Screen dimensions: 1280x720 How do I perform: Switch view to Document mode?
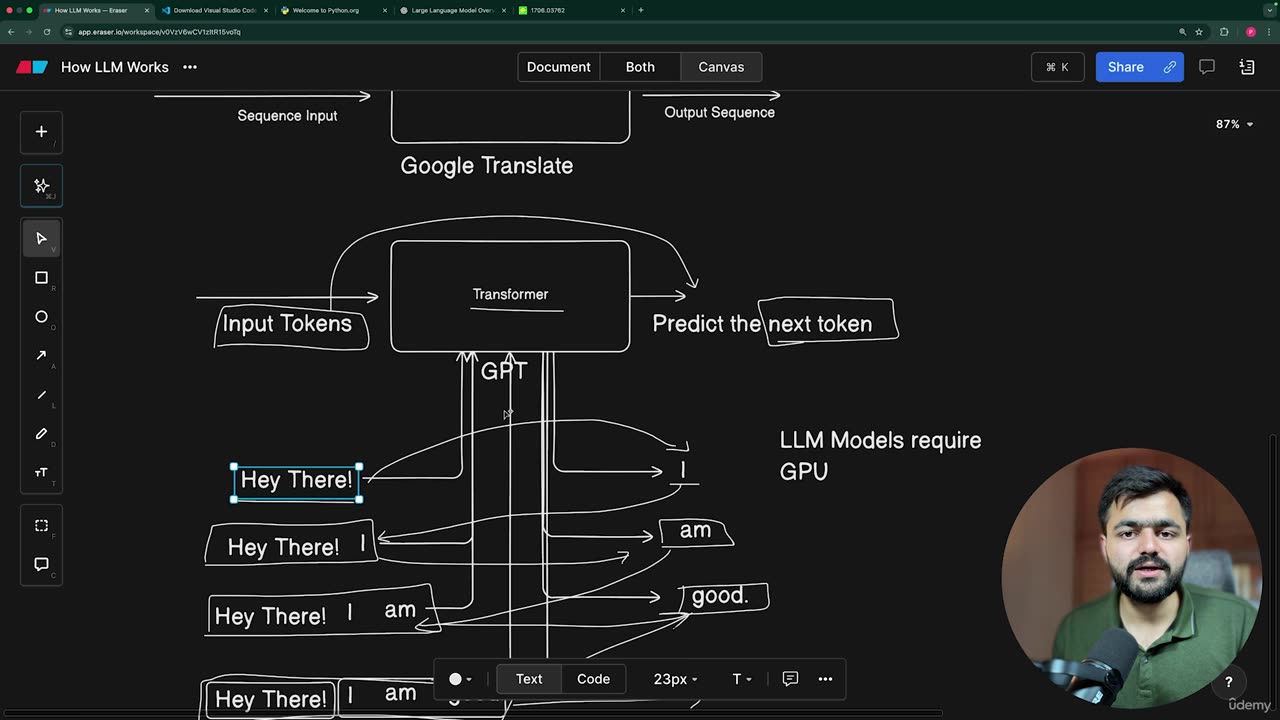[x=558, y=67]
